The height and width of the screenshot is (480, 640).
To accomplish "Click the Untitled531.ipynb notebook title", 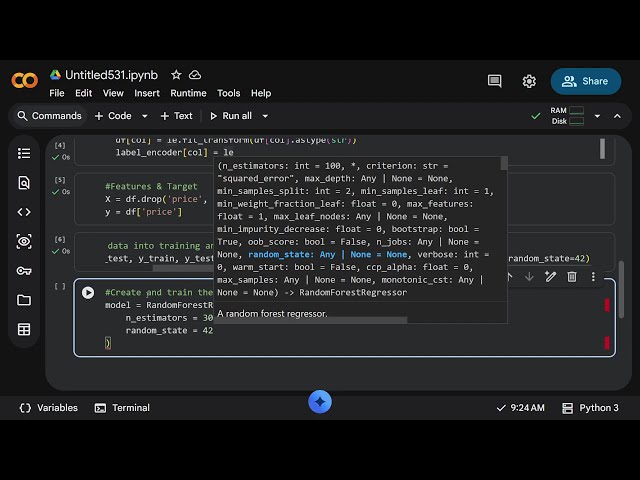I will click(111, 75).
